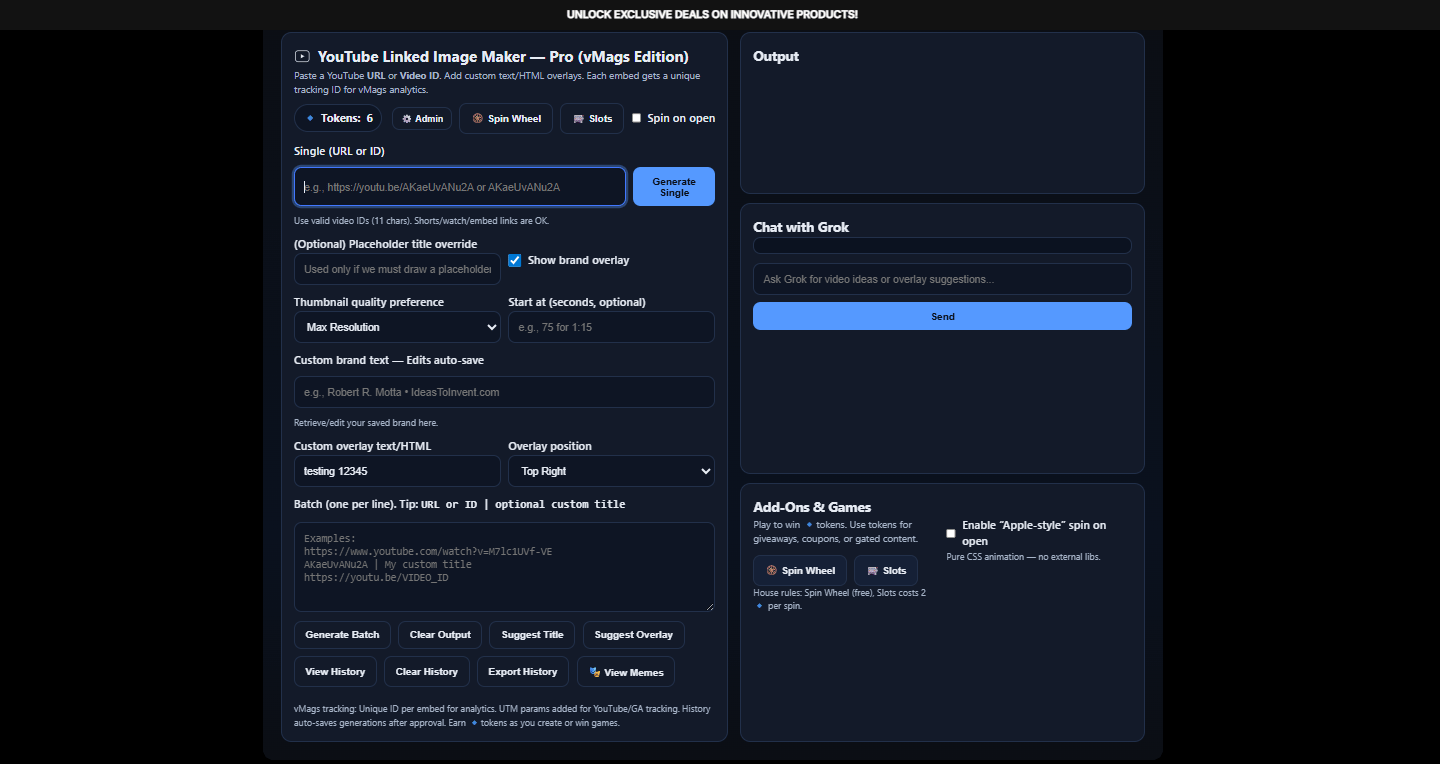The height and width of the screenshot is (764, 1440).
Task: Click the overlay text field containing testing 12345
Action: (397, 471)
